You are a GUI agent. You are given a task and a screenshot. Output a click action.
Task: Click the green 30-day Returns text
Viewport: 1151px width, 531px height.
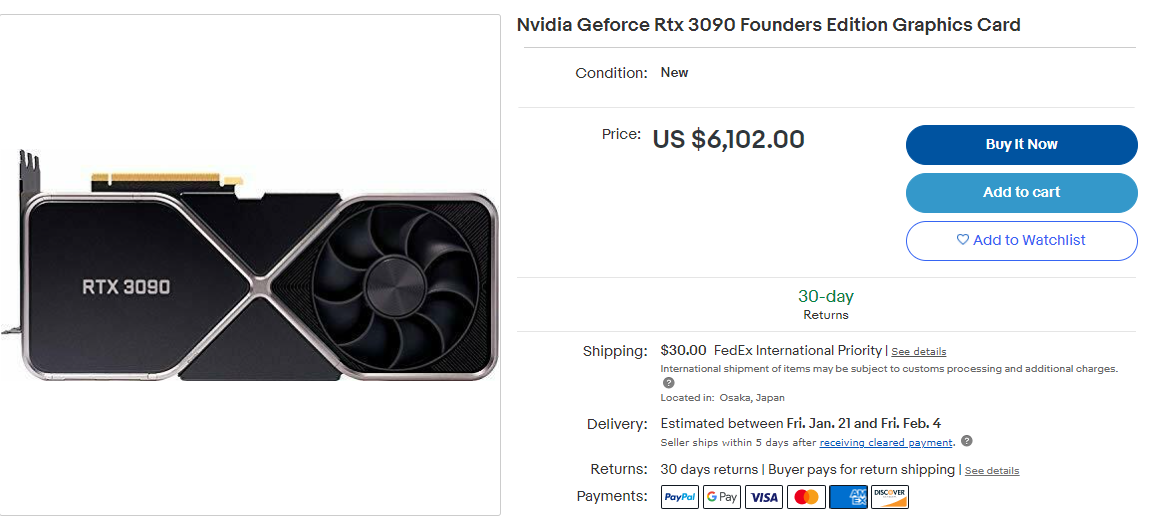825,297
